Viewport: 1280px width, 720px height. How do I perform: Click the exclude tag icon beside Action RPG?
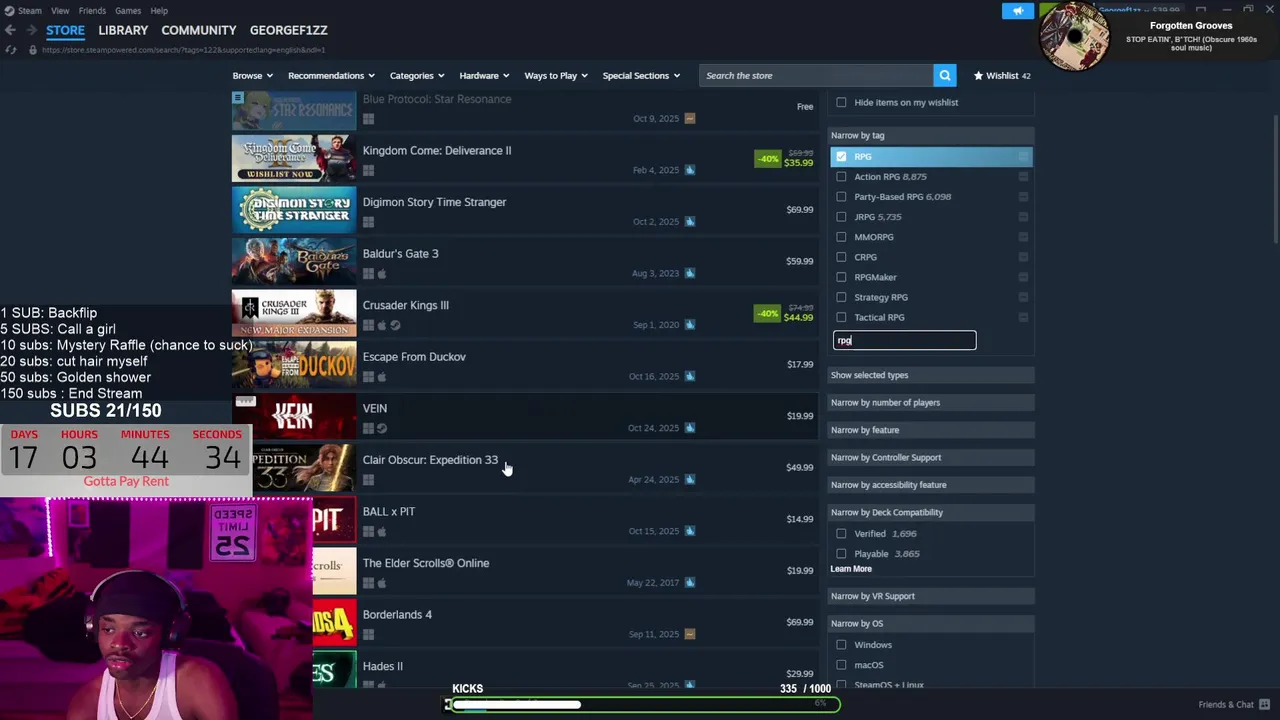pyautogui.click(x=1023, y=177)
